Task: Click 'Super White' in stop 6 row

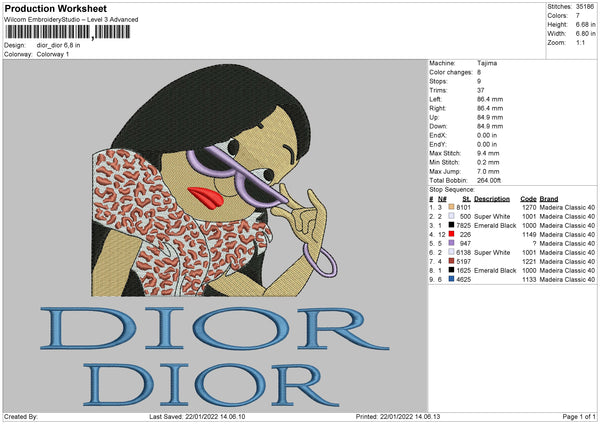Action: coord(492,253)
